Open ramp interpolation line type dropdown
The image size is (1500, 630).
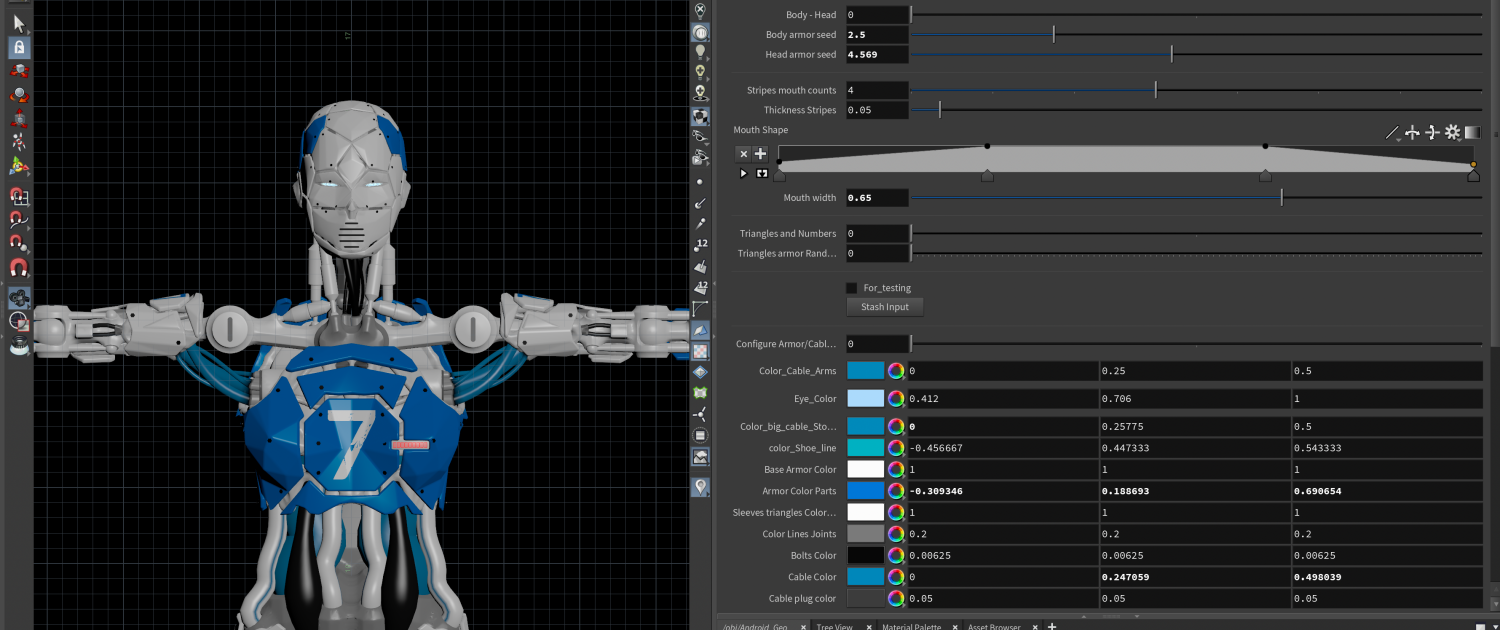coord(1392,132)
